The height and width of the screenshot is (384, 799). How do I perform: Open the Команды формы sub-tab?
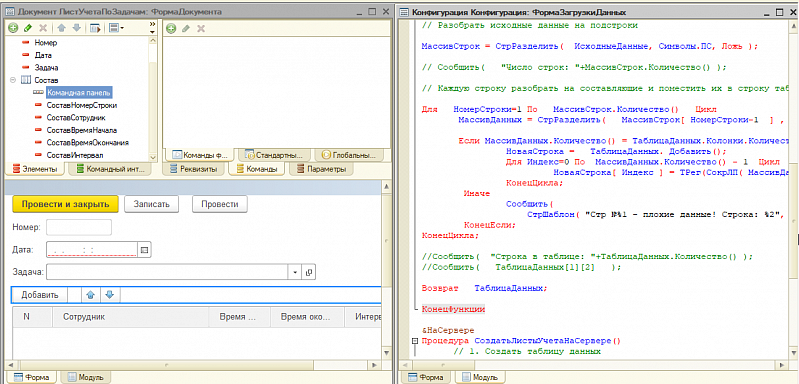(x=200, y=154)
